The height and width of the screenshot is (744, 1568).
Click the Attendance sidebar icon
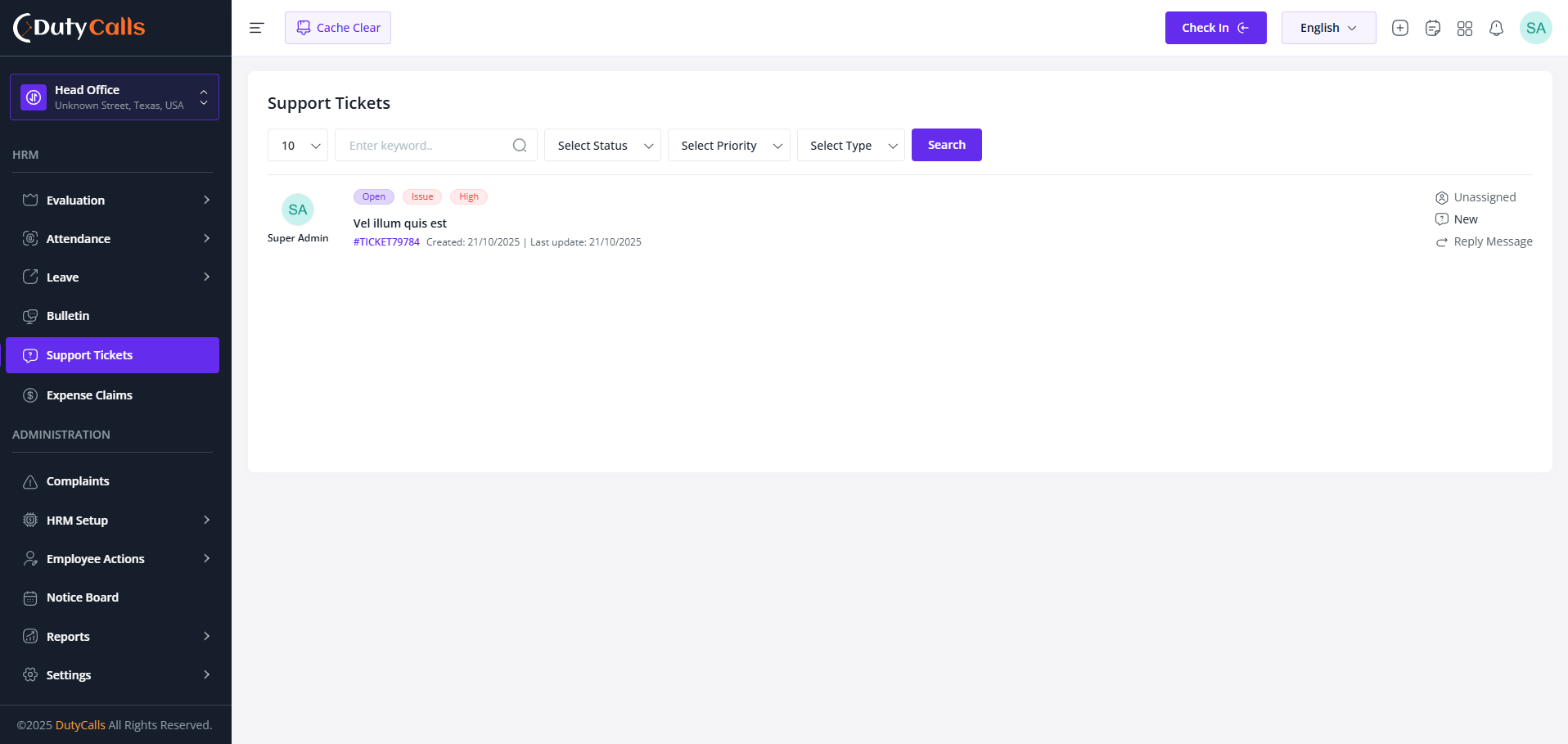pos(30,238)
